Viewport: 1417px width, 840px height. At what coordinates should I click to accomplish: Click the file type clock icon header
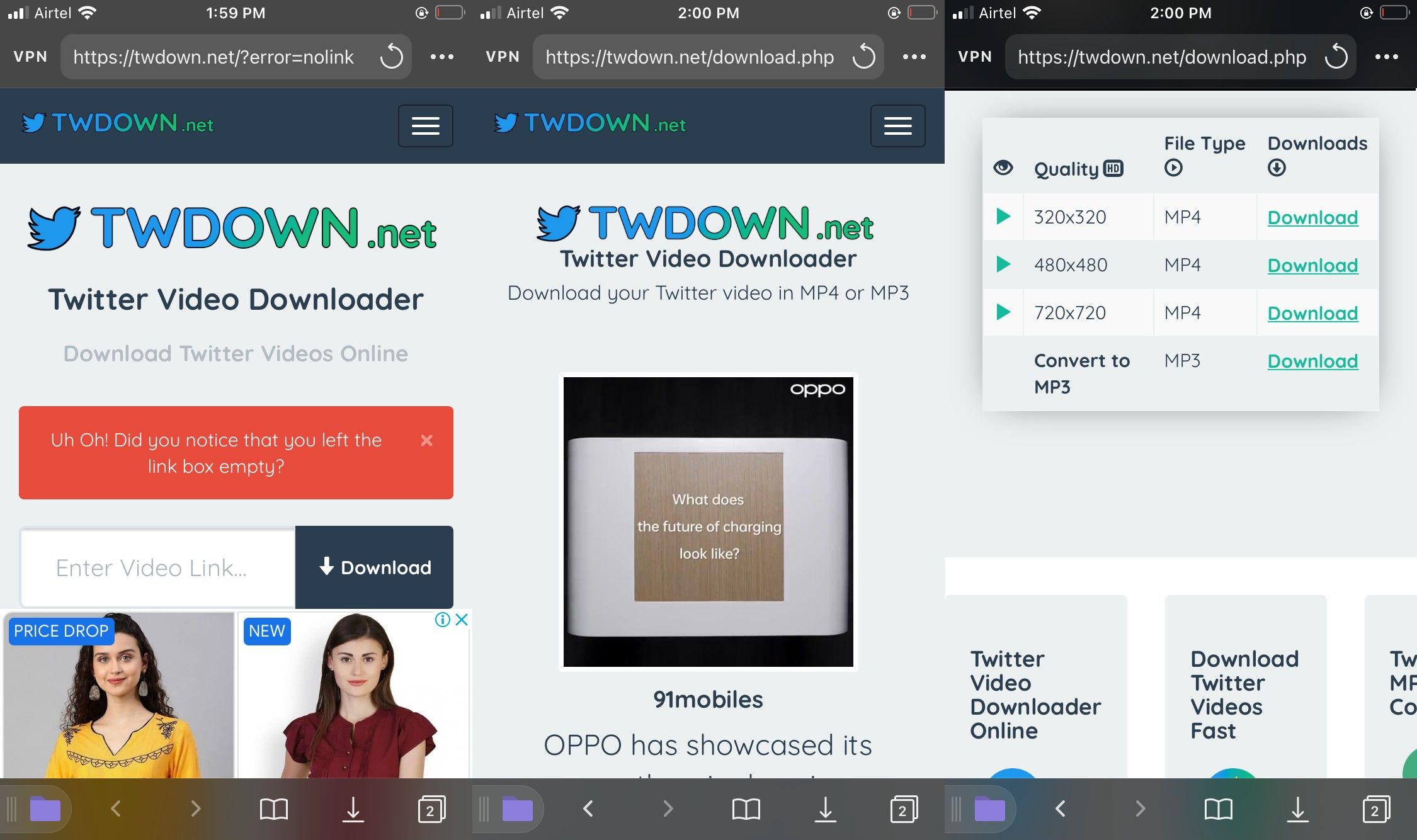(1172, 167)
